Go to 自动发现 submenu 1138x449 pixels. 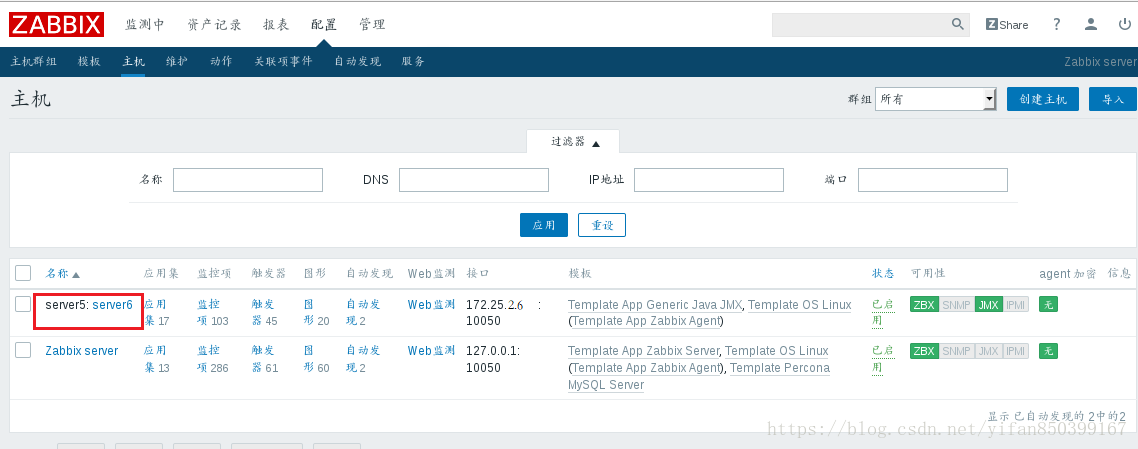click(x=357, y=62)
